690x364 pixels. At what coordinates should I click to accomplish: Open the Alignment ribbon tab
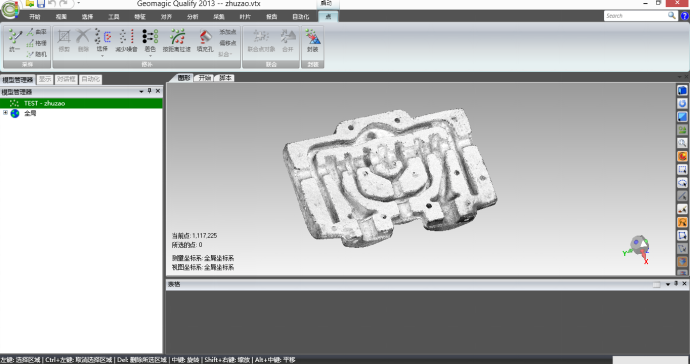[x=166, y=17]
